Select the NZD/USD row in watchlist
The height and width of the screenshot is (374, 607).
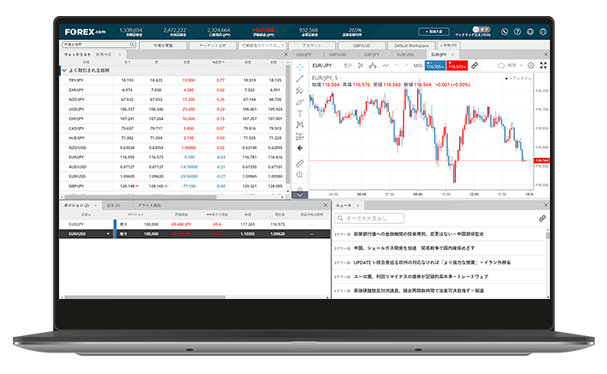173,148
